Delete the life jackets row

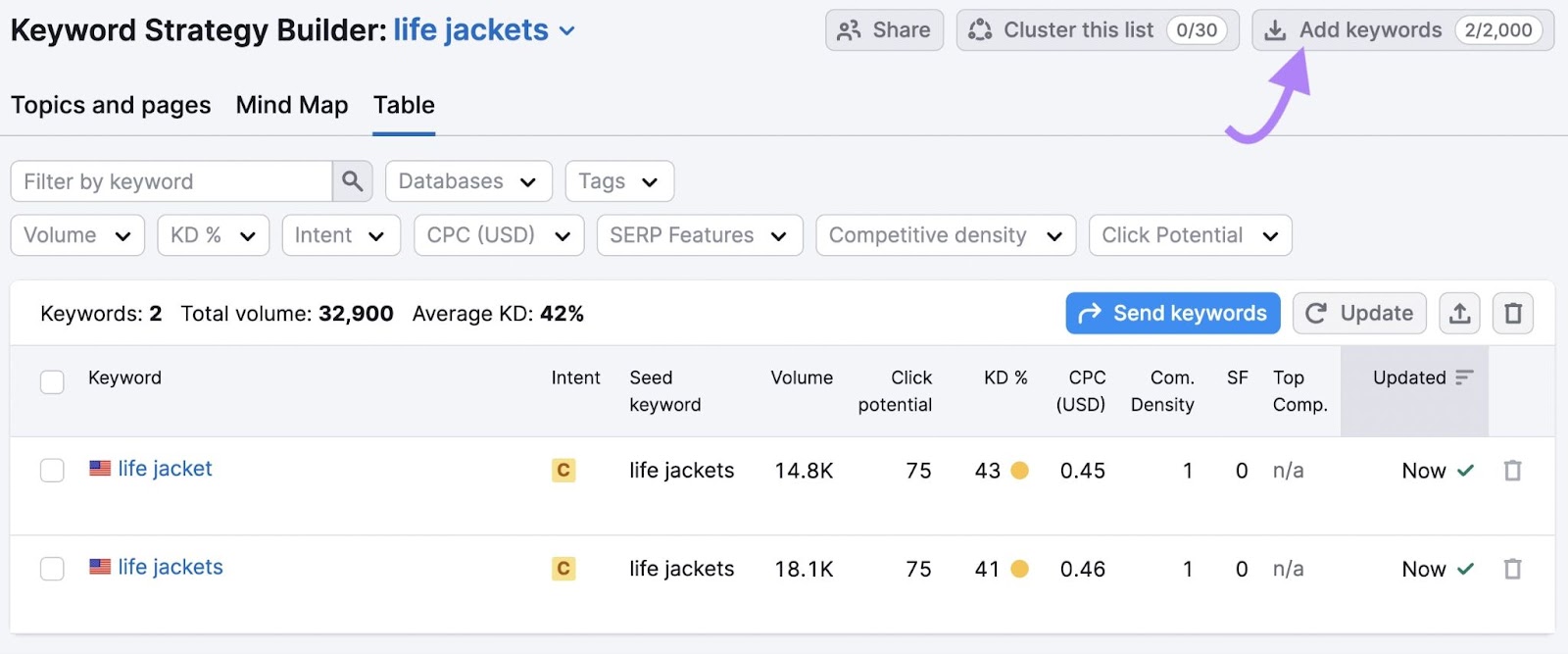click(1513, 569)
